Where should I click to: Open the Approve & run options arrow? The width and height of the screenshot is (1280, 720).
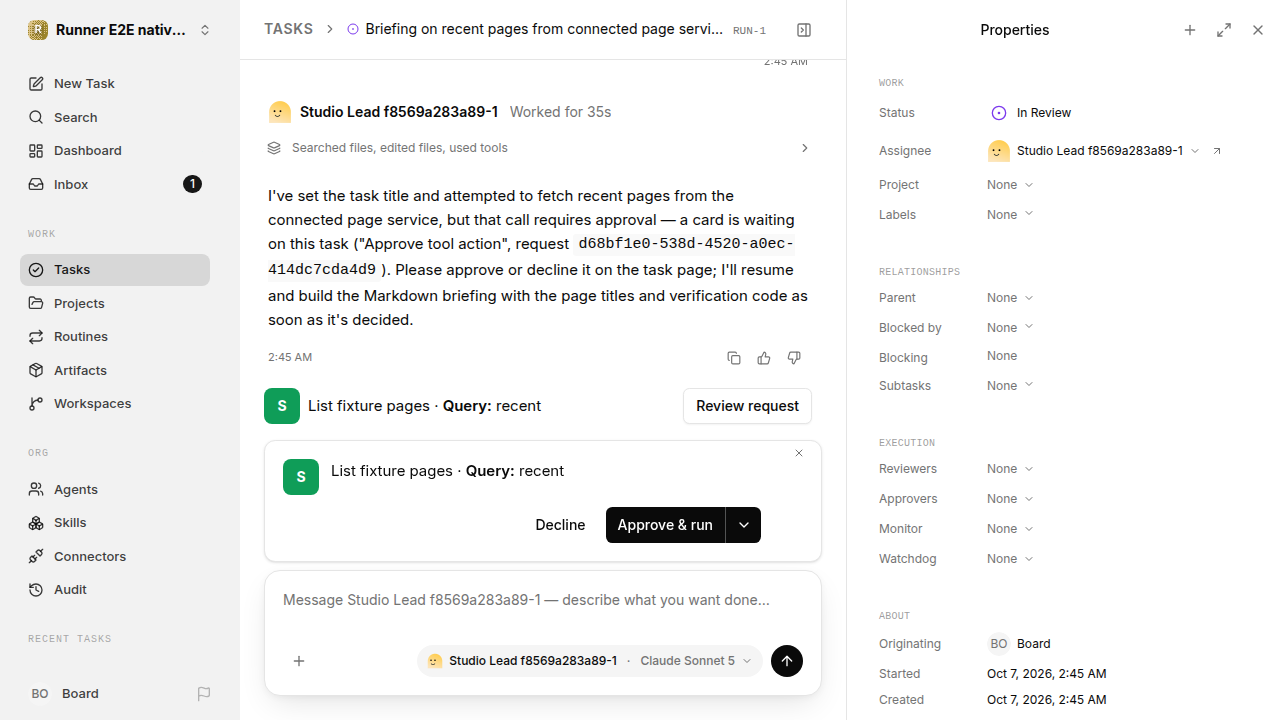click(x=743, y=525)
